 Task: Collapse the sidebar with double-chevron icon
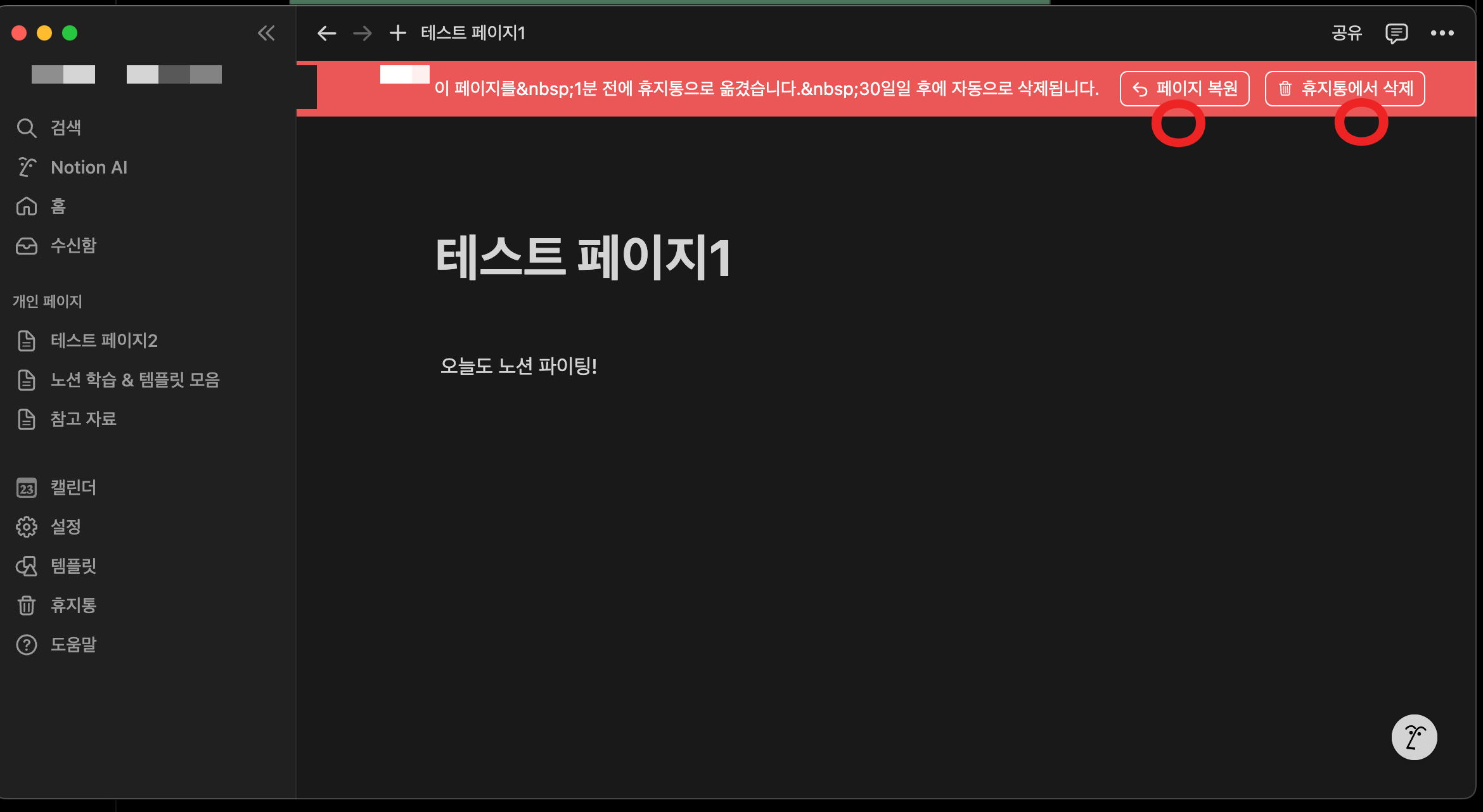point(266,33)
